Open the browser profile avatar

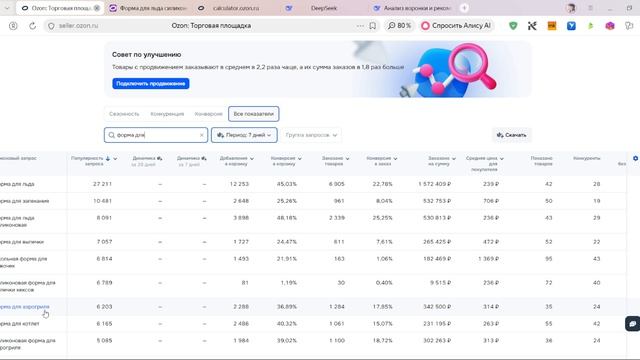click(x=571, y=8)
